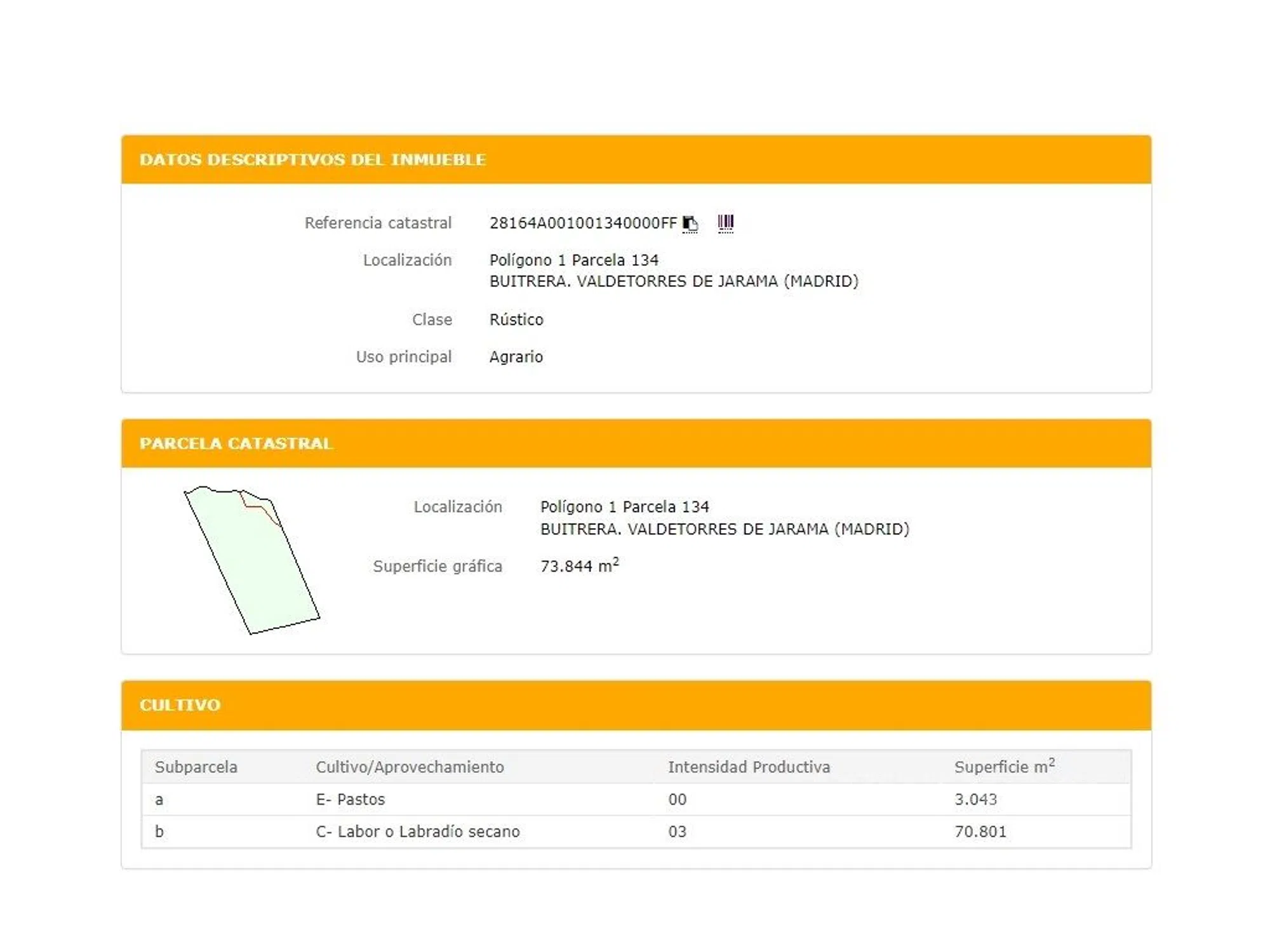Screen dimensions: 1270x952
Task: Click 'Polígono 1 Parcela 134' in the descriptive data
Action: click(x=573, y=260)
